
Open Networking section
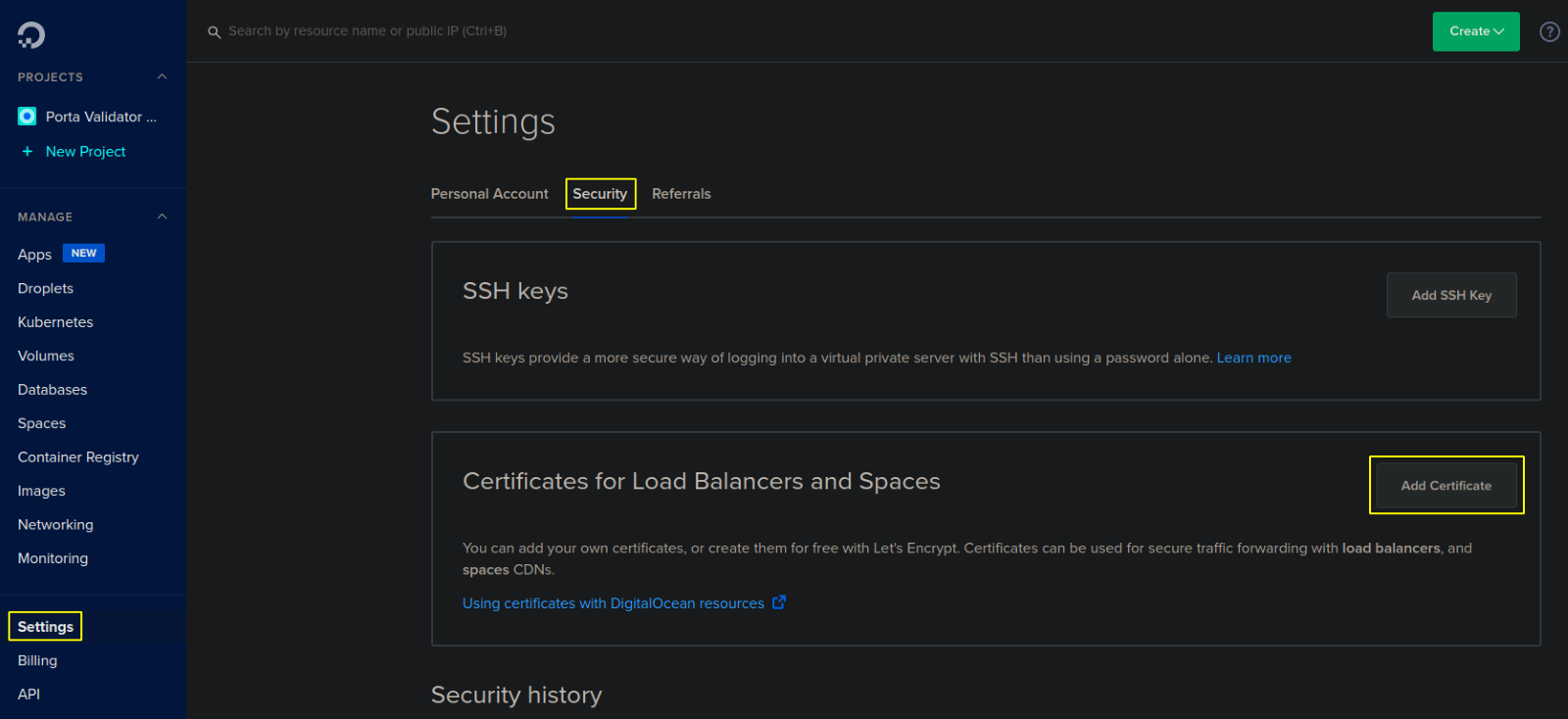(x=55, y=525)
